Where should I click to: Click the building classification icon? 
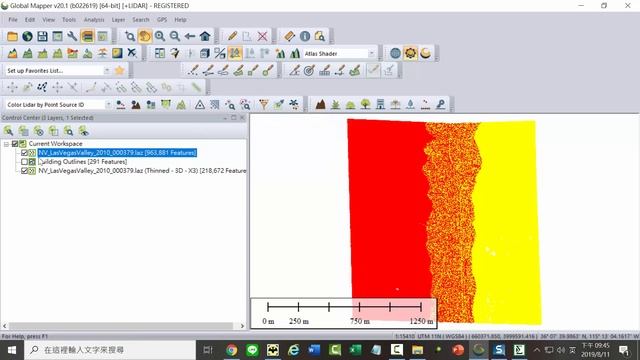(380, 104)
